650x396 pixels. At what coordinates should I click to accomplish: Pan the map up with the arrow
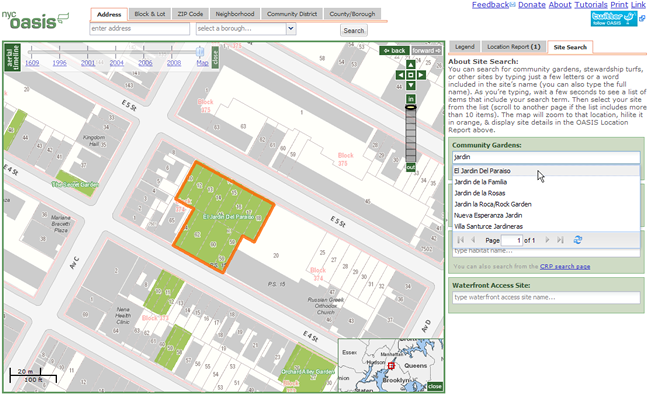coord(410,65)
